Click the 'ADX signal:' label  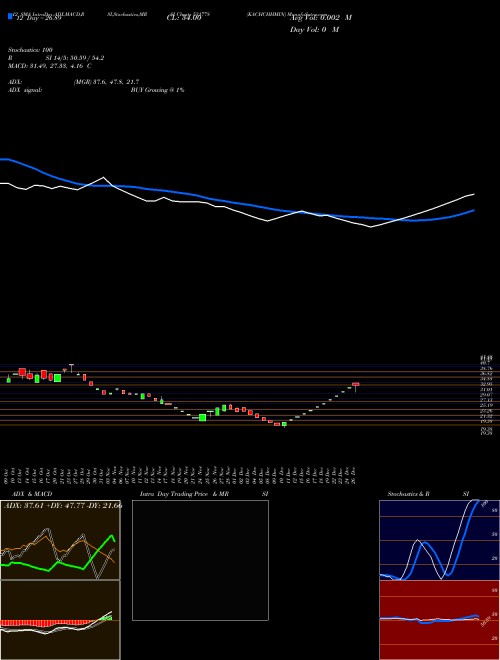(x=25, y=90)
